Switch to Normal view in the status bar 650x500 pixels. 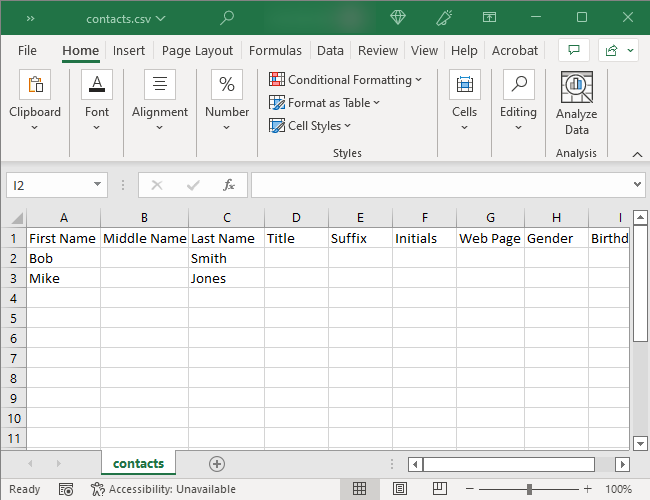click(x=360, y=489)
